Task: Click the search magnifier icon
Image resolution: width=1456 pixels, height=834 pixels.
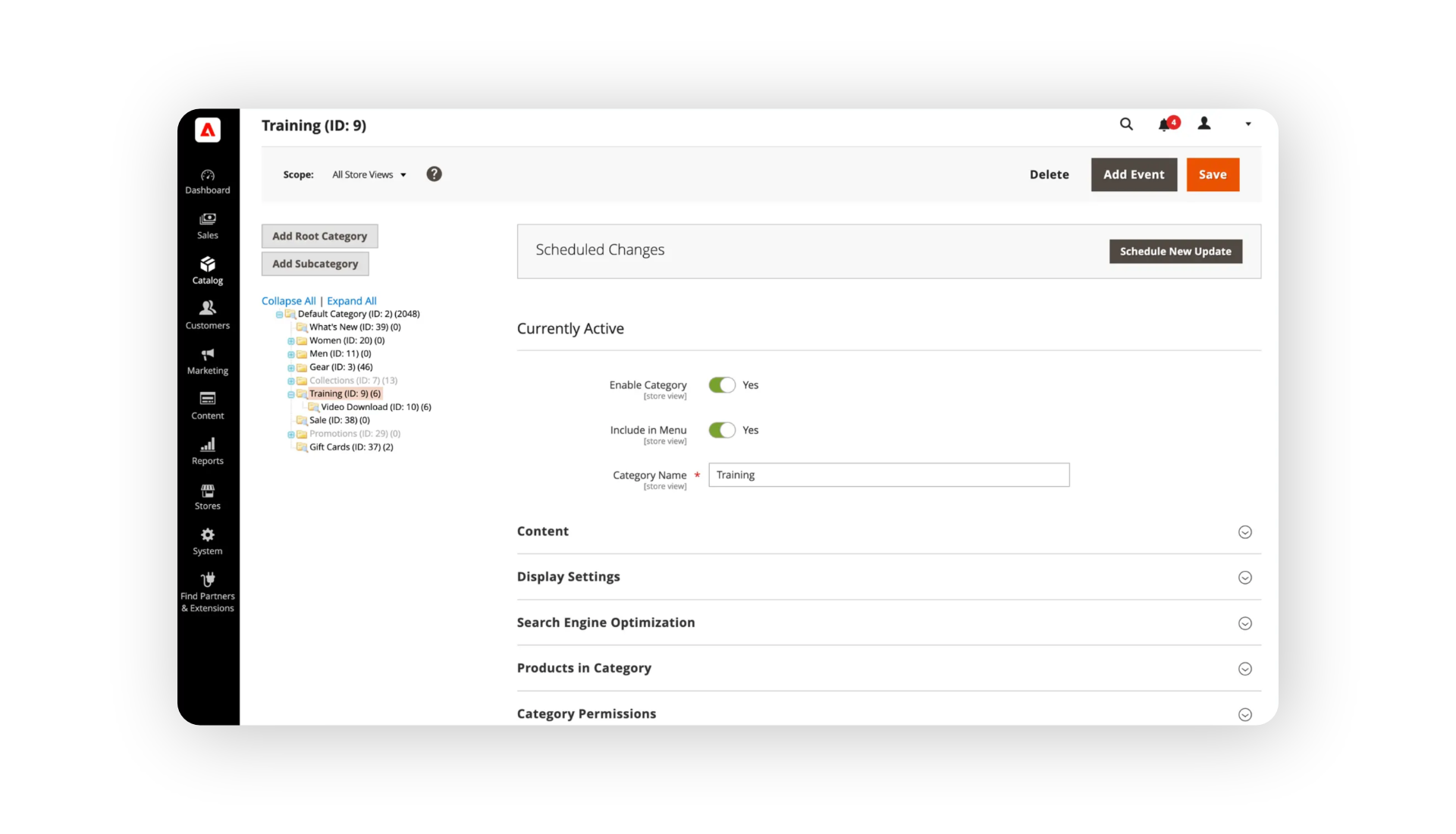Action: (x=1126, y=124)
